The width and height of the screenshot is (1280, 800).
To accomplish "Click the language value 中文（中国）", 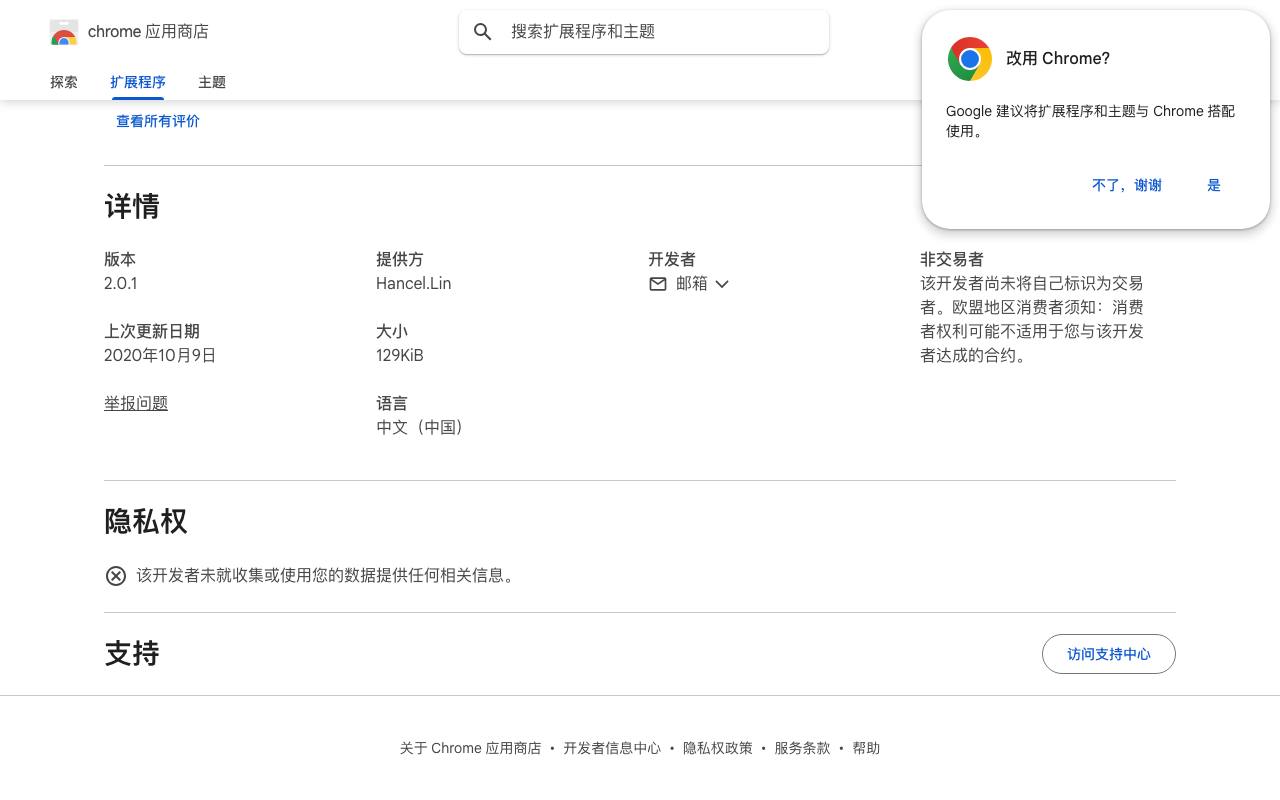I will [420, 427].
